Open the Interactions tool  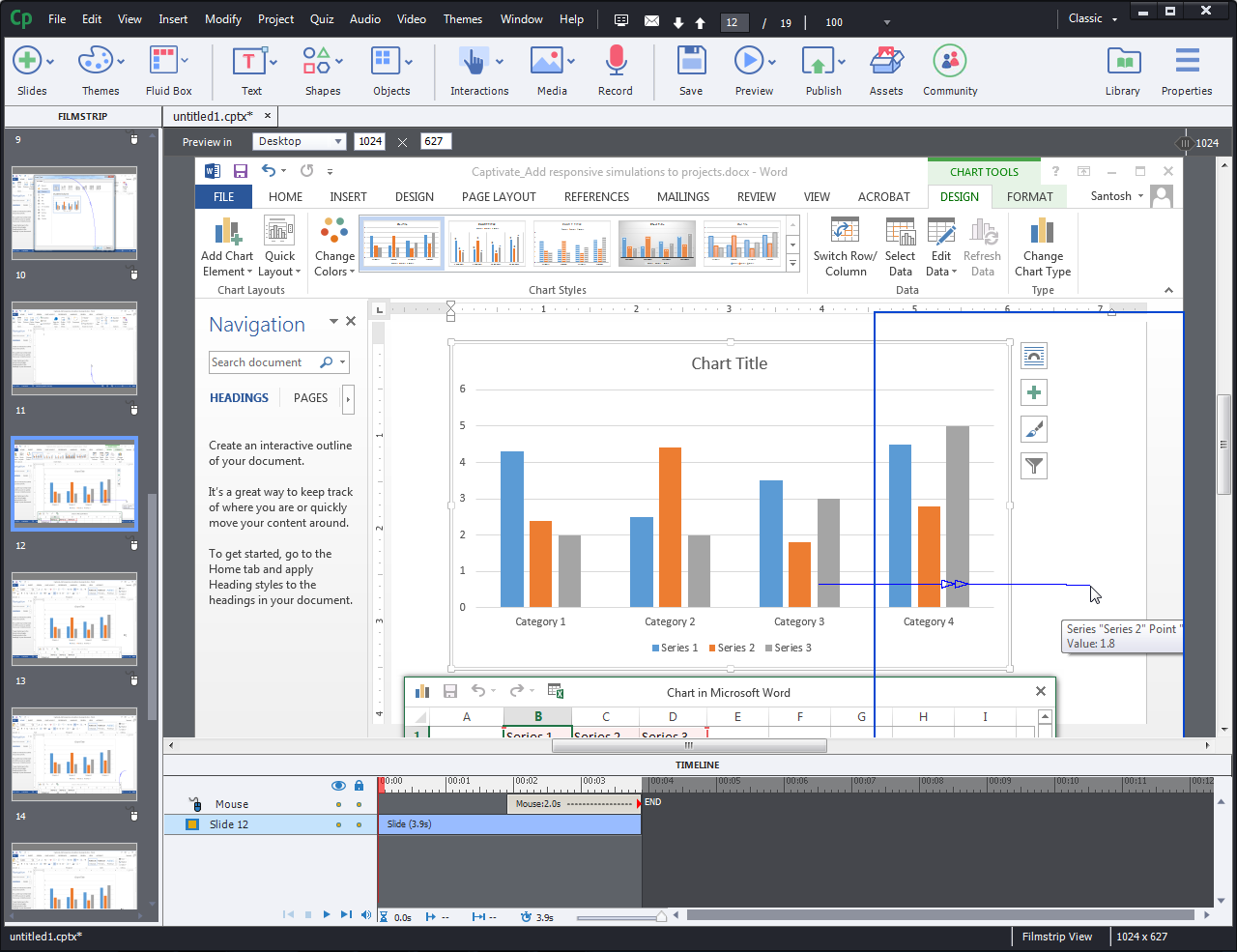point(473,61)
